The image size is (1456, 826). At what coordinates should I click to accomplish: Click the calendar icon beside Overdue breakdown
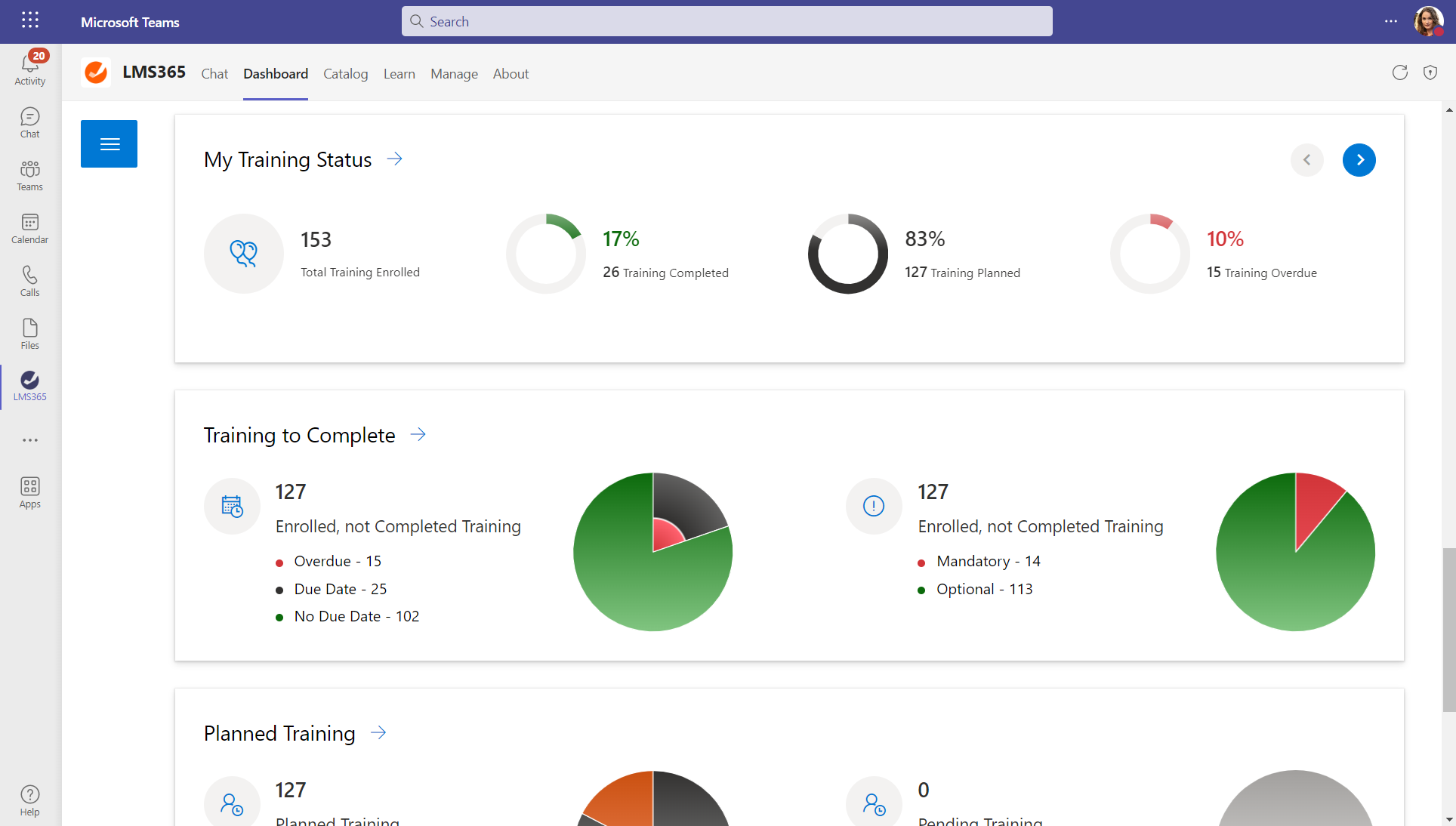(232, 506)
